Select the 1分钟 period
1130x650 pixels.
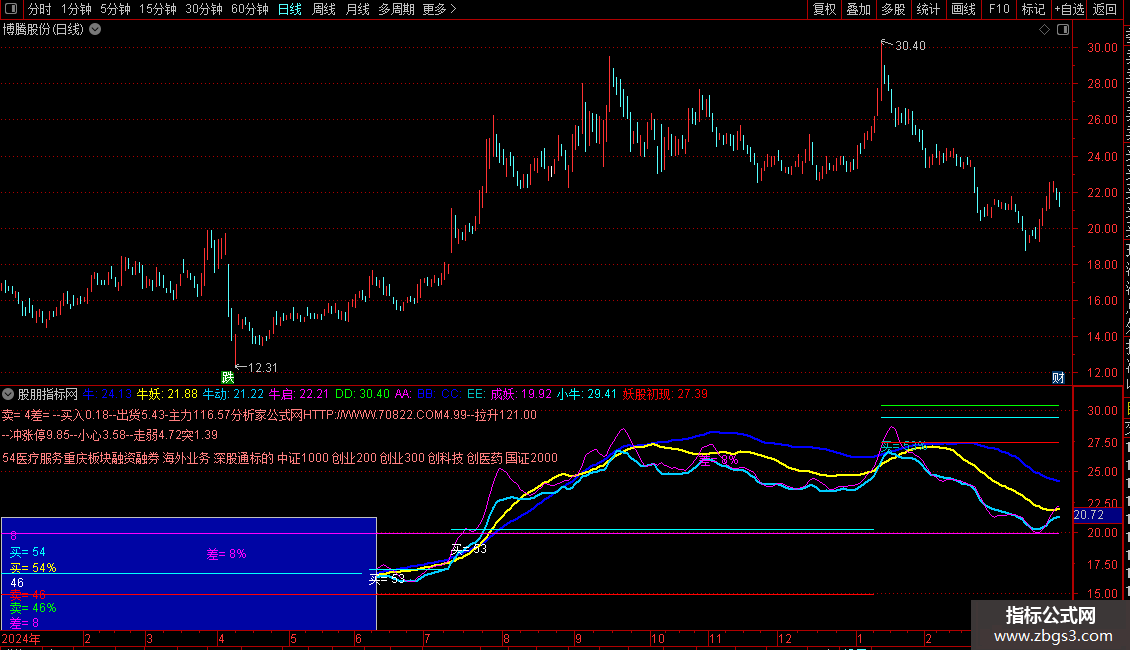76,9
